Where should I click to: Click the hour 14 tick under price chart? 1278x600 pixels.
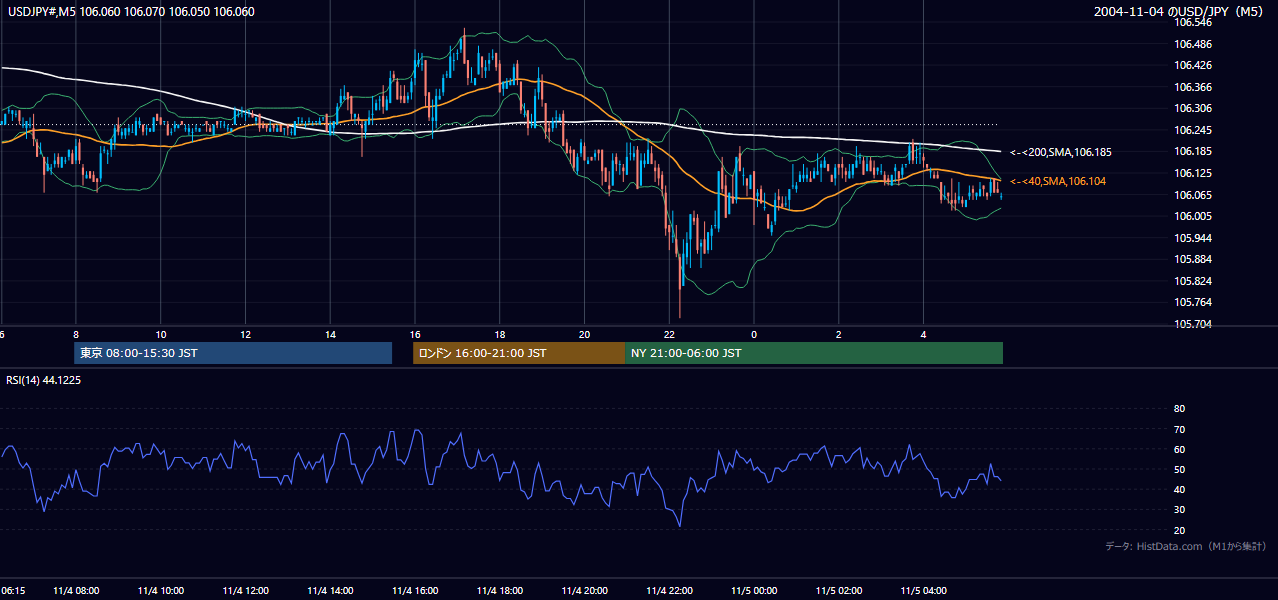(x=330, y=334)
